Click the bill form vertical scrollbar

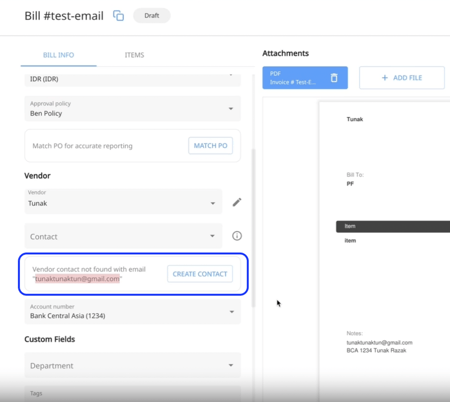(x=253, y=228)
